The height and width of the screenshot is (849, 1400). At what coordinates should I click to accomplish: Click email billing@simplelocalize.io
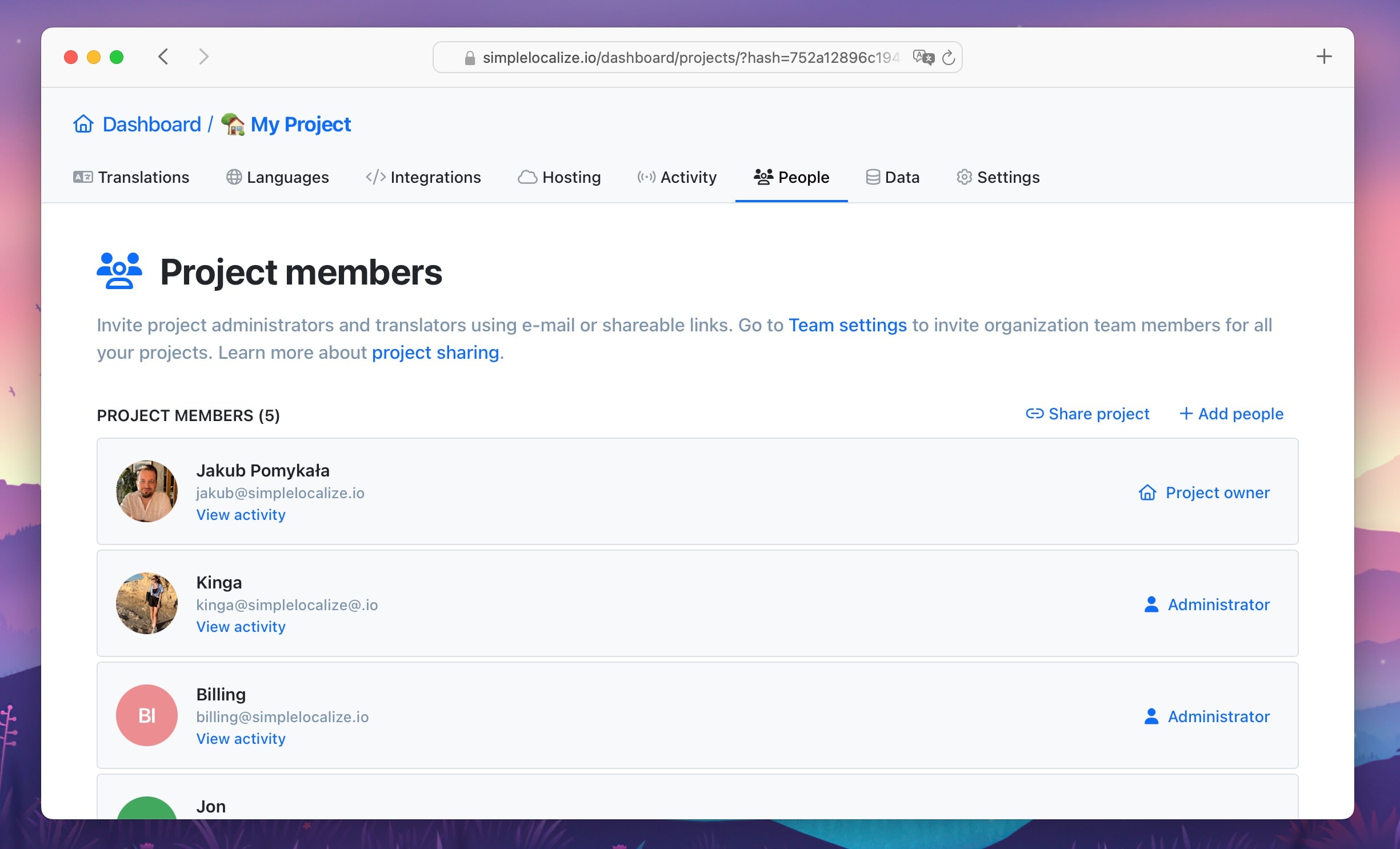pyautogui.click(x=282, y=717)
